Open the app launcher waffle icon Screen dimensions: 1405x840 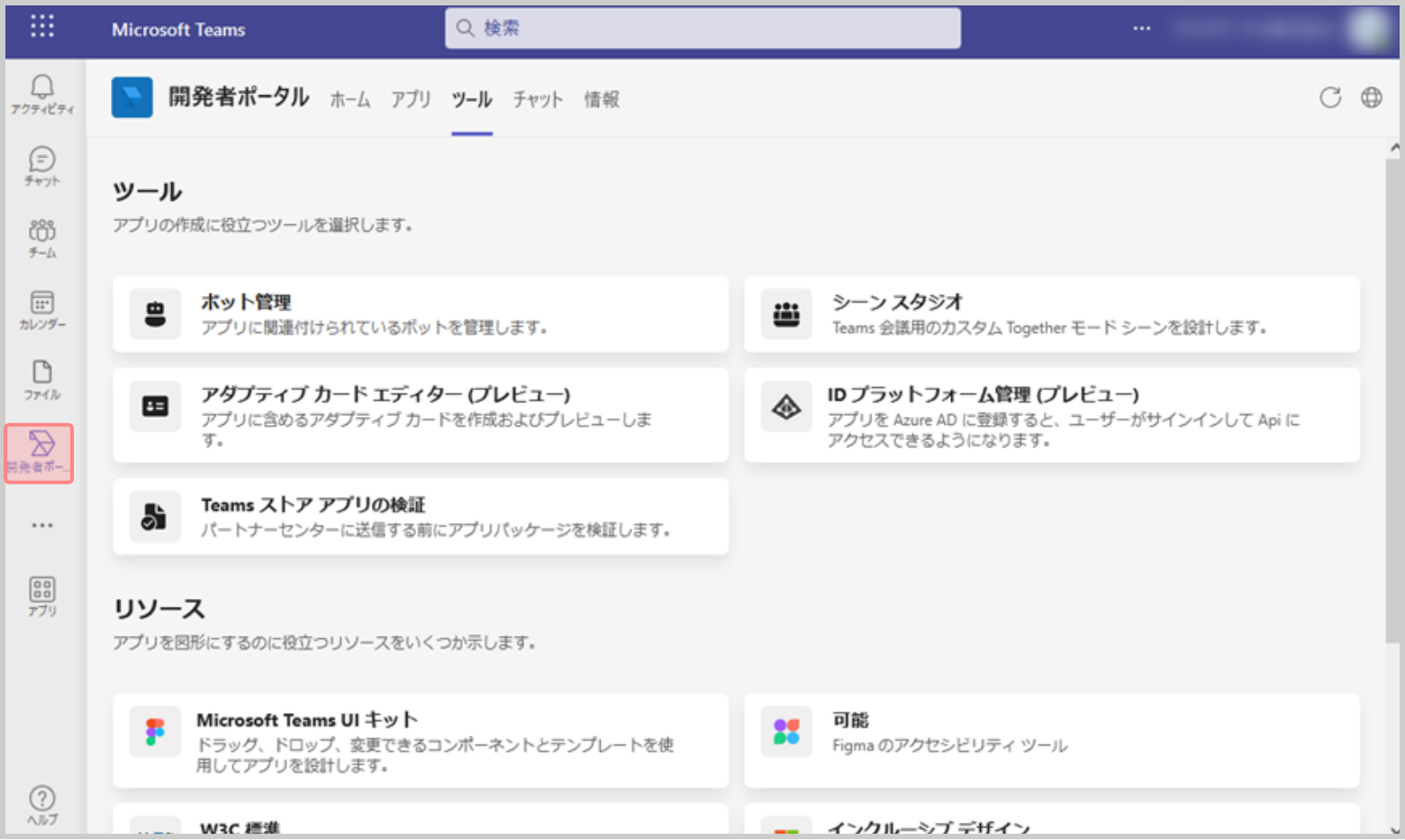point(41,26)
